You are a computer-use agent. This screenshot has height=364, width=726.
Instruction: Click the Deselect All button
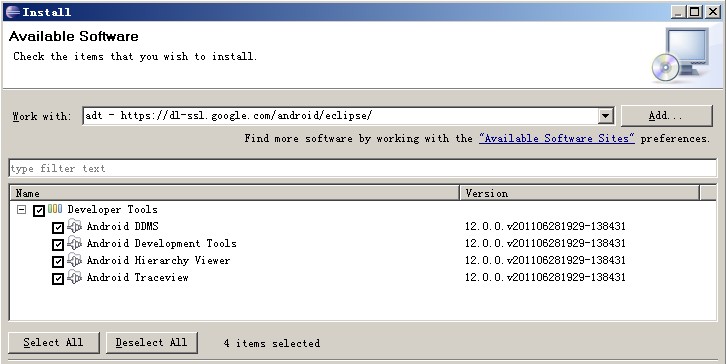[x=151, y=343]
